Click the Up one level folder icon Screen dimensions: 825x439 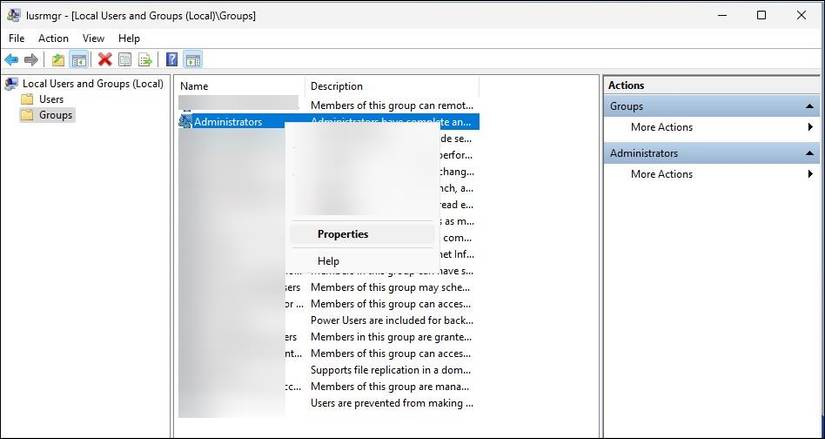58,59
